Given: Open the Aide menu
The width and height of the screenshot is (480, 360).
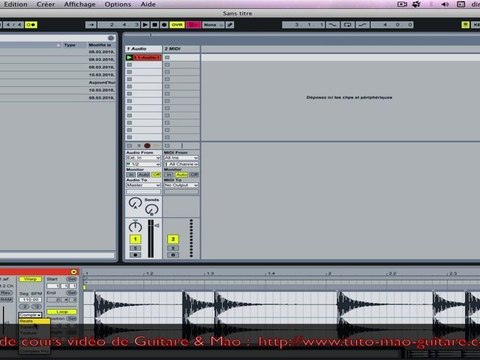Looking at the screenshot, I should 148,4.
